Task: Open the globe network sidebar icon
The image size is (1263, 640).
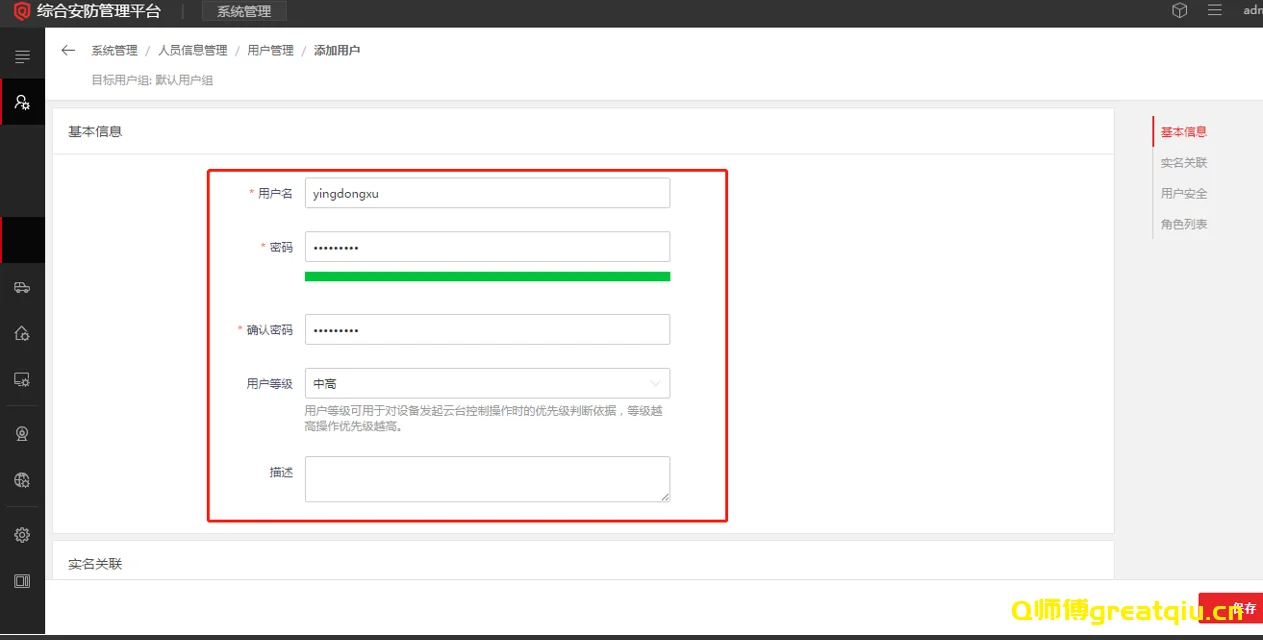Action: [22, 480]
